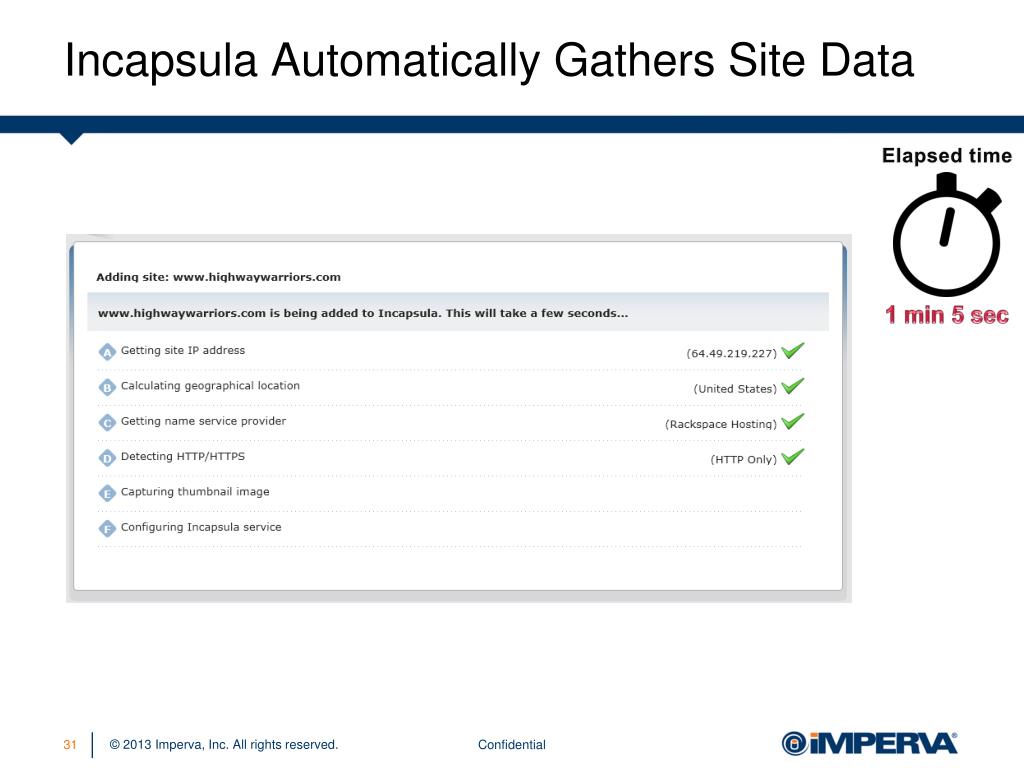This screenshot has height=768, width=1024.
Task: Select 'Getting site IP address' text
Action: tap(183, 350)
